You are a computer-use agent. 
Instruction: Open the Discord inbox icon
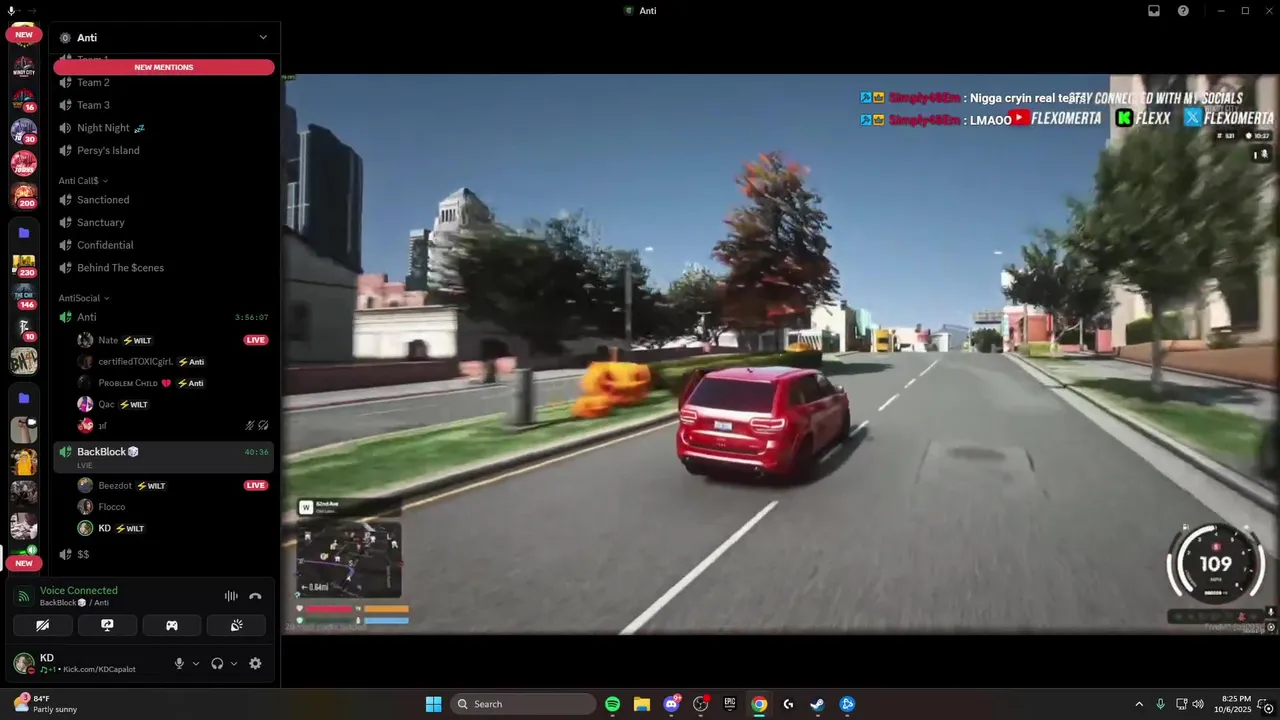tap(1154, 11)
